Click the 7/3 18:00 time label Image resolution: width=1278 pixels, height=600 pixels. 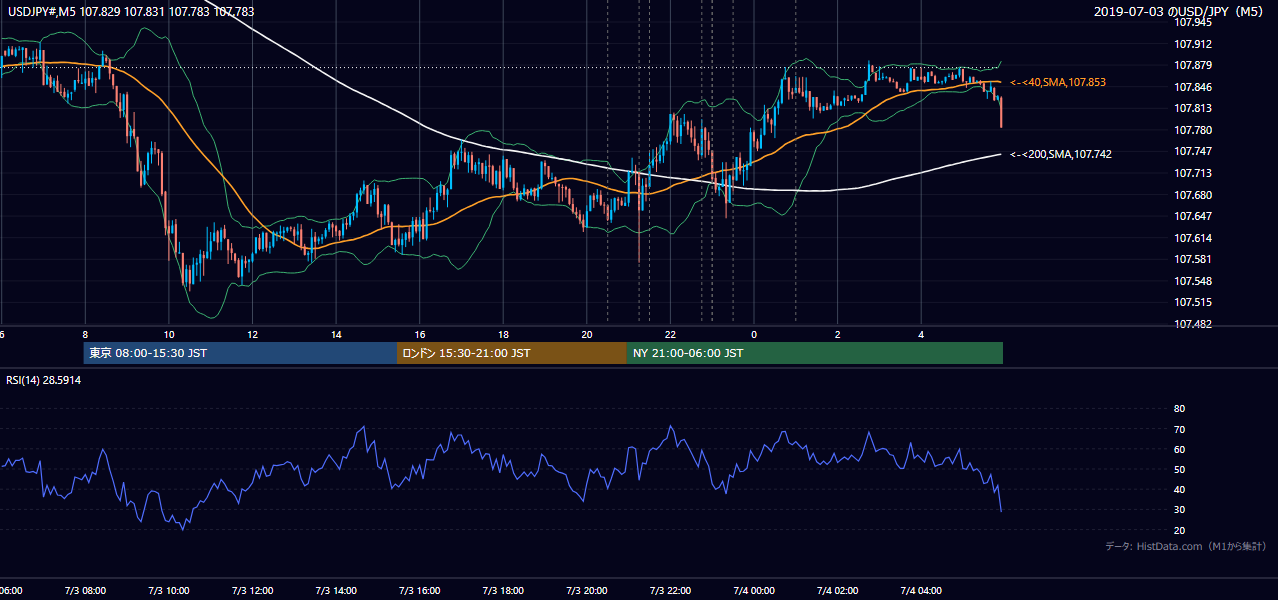click(503, 590)
